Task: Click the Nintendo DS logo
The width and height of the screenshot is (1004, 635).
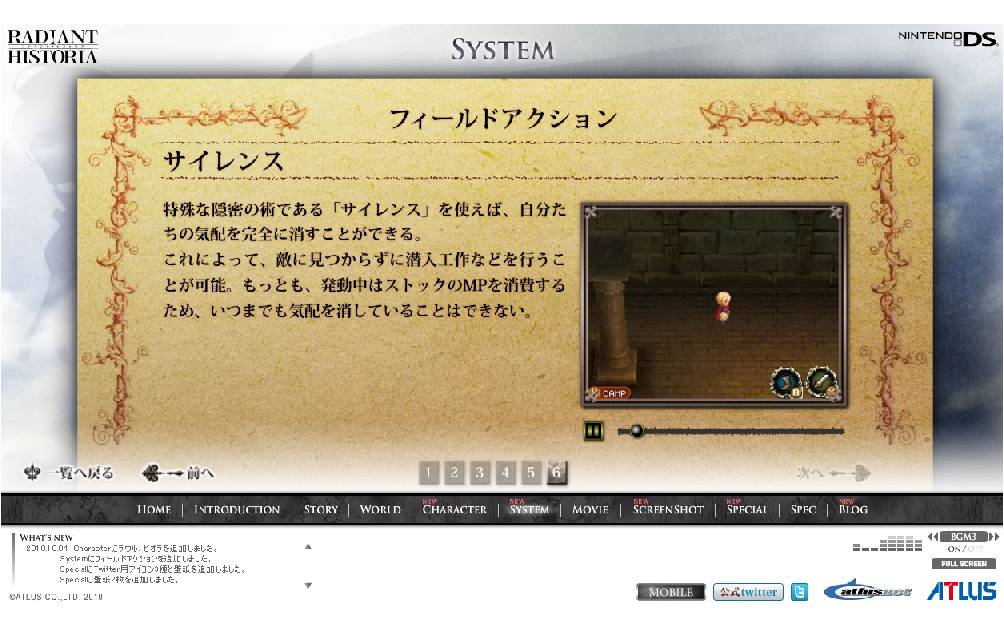Action: click(x=948, y=39)
